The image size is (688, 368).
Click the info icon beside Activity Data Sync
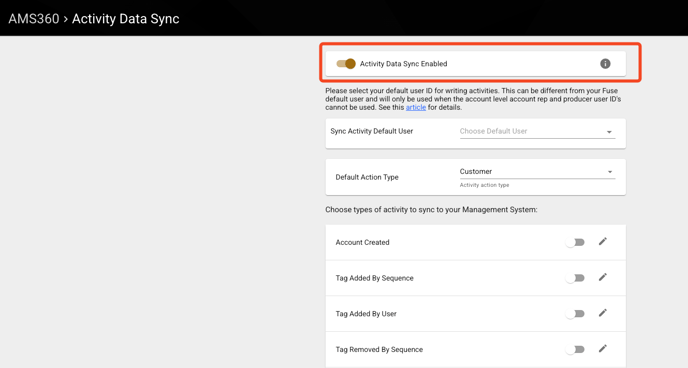(605, 64)
